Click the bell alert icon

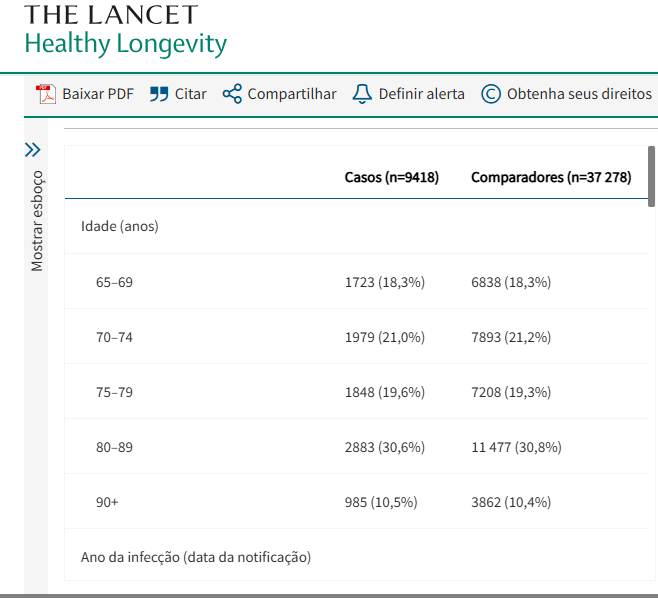(362, 94)
